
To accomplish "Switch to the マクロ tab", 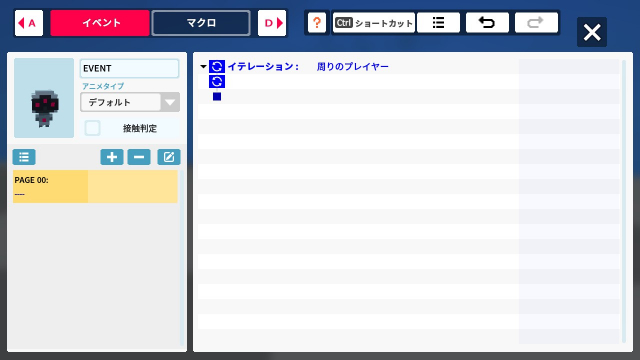I will click(x=201, y=23).
